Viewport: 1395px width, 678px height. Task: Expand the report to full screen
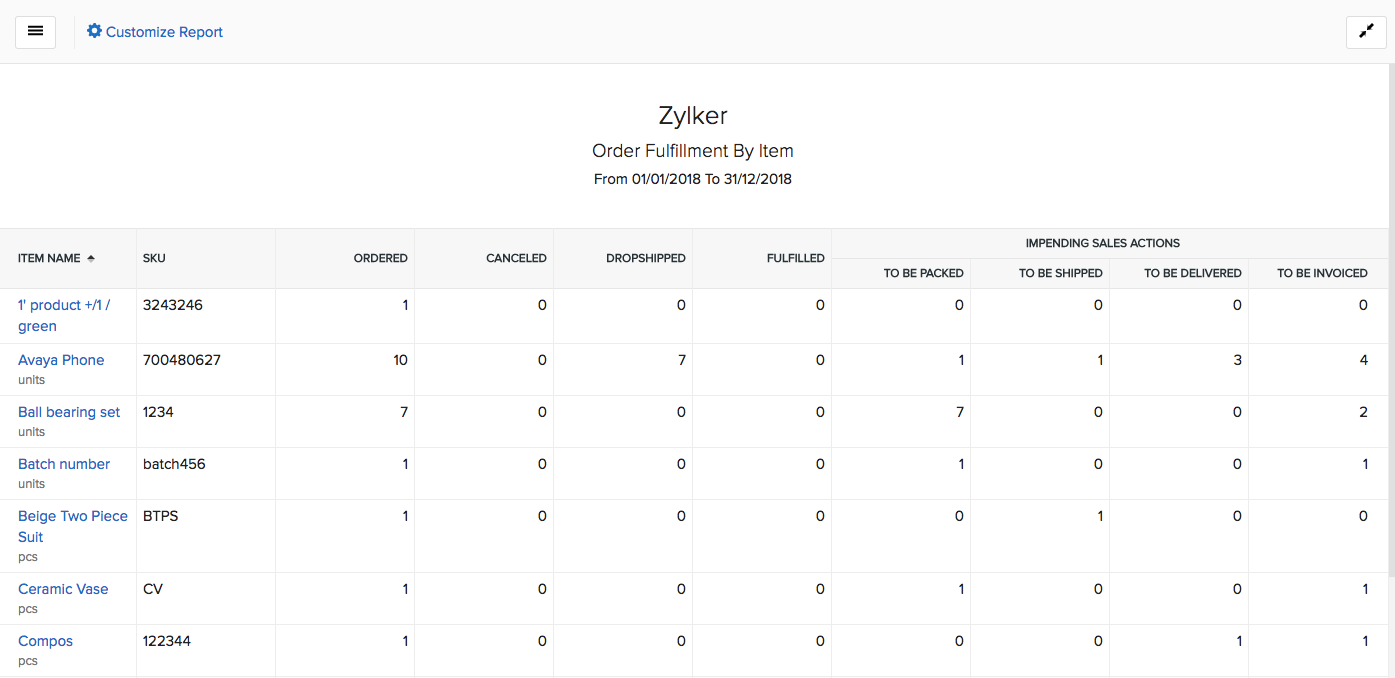pos(1366,31)
